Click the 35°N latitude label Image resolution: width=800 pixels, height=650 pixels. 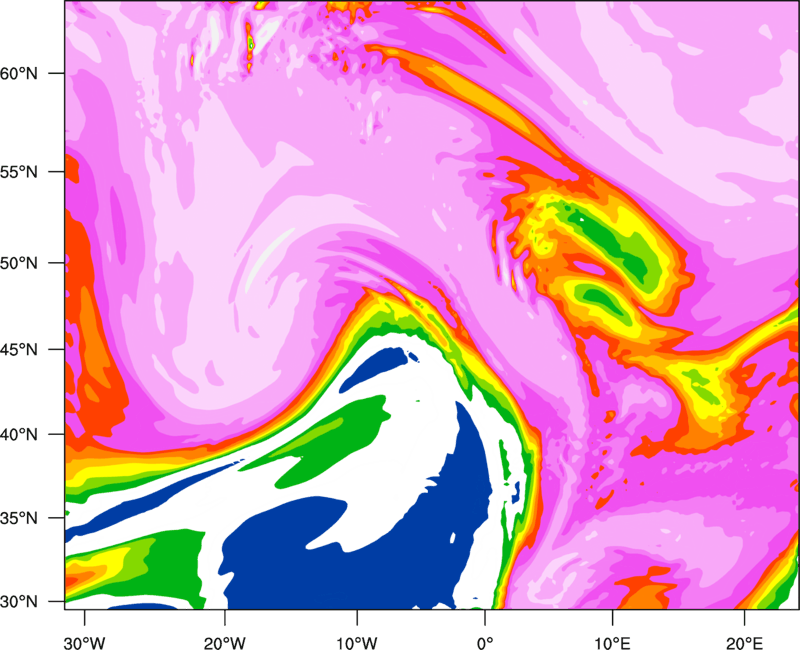pos(19,518)
